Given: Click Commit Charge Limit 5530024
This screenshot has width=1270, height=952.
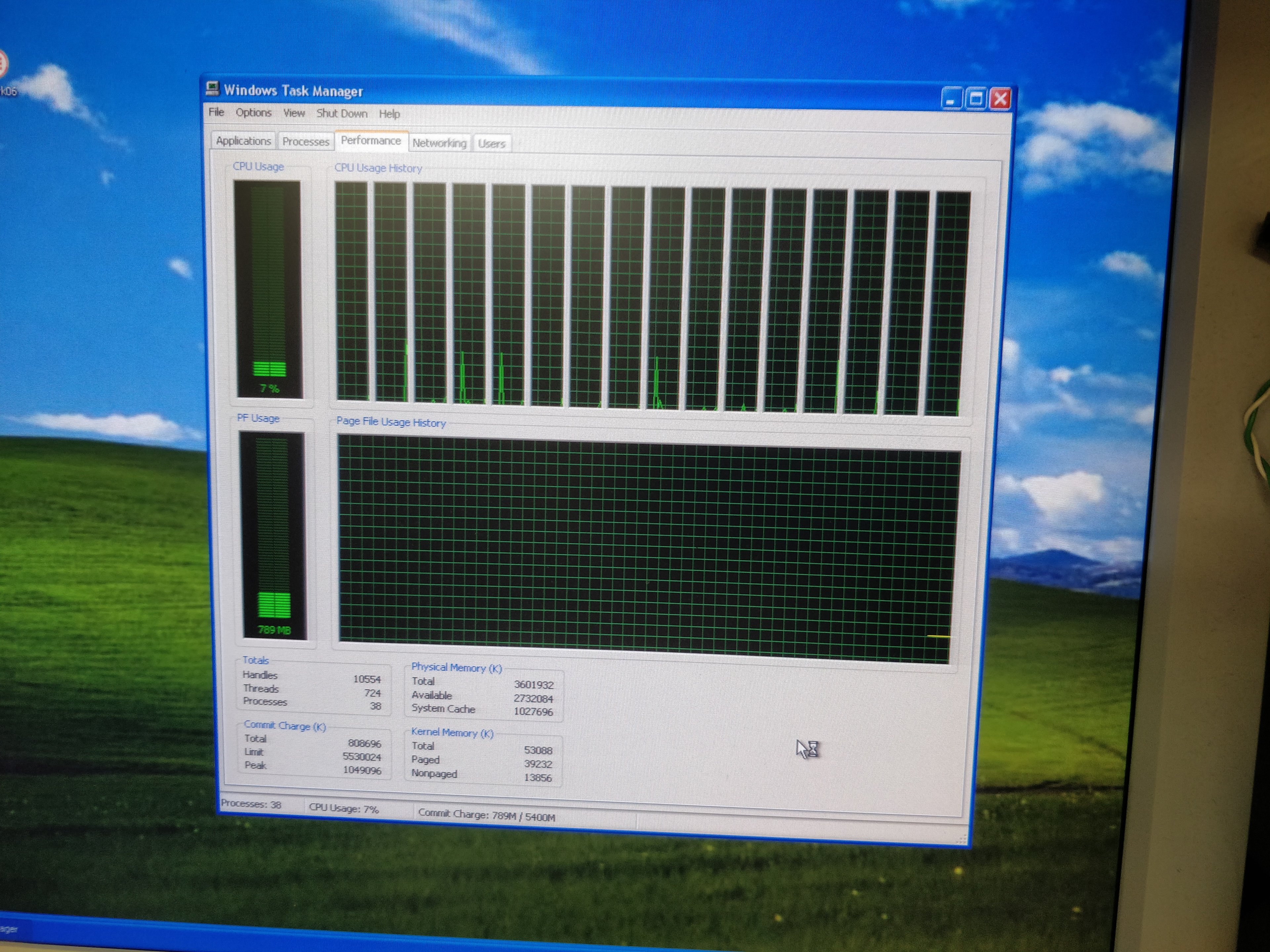Looking at the screenshot, I should [x=362, y=757].
